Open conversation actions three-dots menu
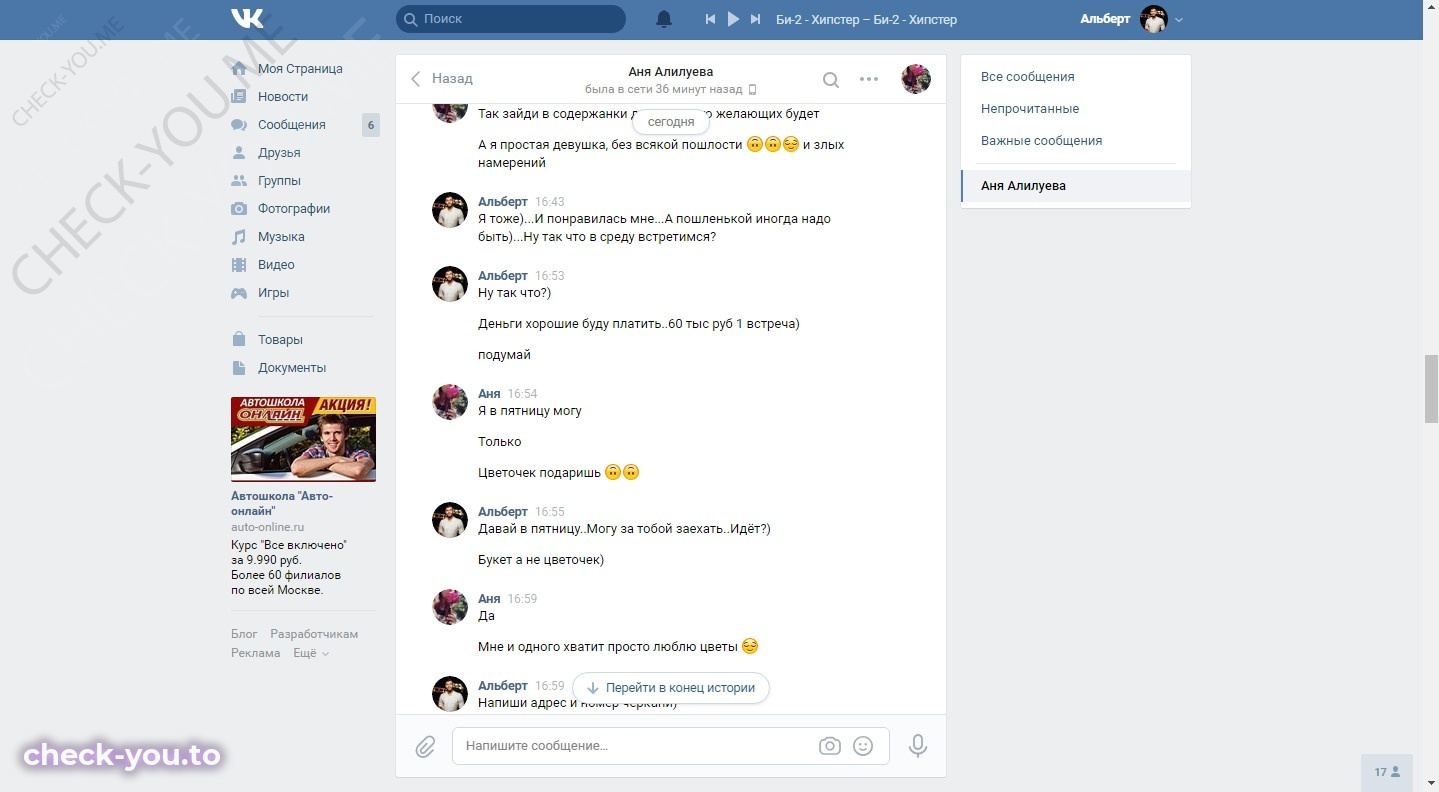 [869, 79]
